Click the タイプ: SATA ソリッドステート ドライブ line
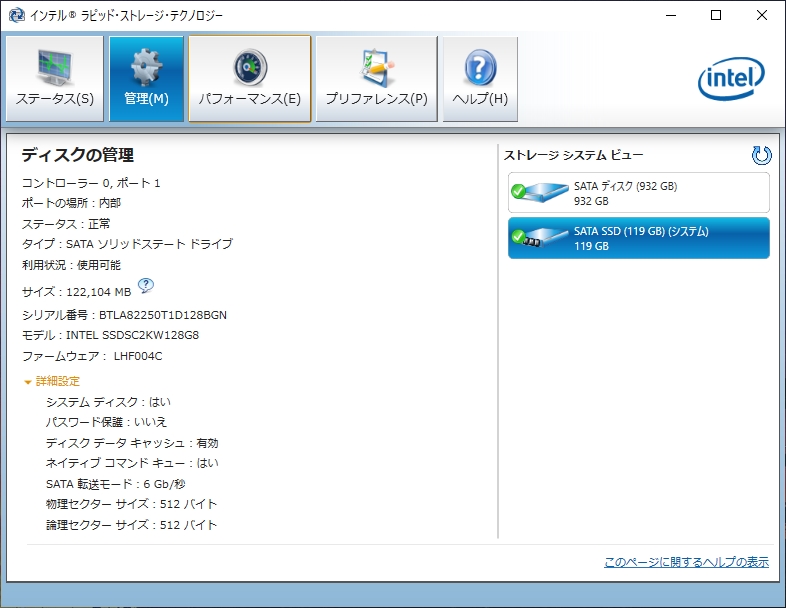The height and width of the screenshot is (608, 786). tap(127, 244)
